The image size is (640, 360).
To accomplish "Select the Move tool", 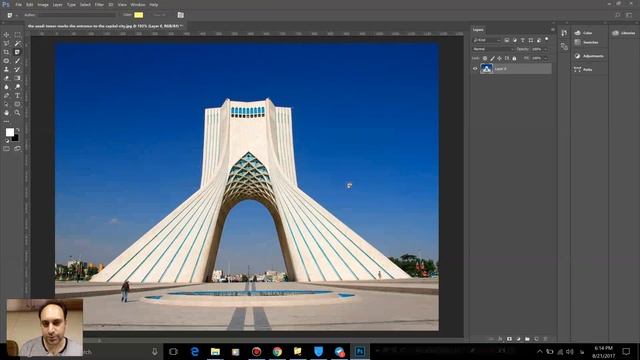I will 6,35.
